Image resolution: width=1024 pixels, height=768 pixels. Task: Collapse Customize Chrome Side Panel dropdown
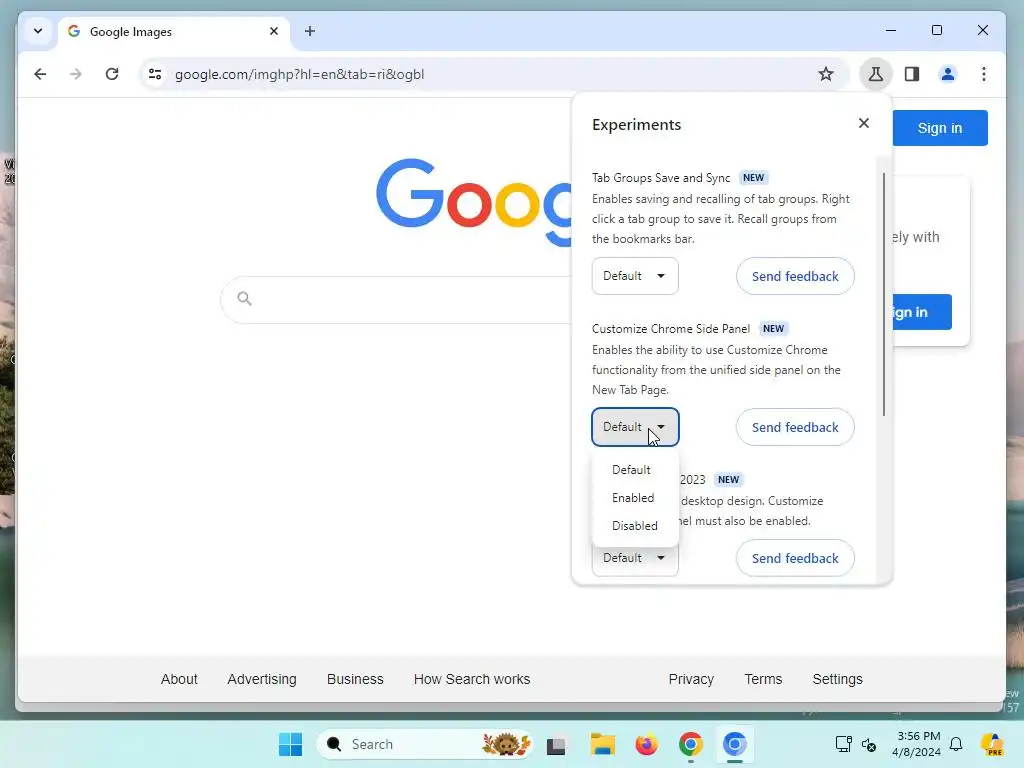pyautogui.click(x=635, y=427)
